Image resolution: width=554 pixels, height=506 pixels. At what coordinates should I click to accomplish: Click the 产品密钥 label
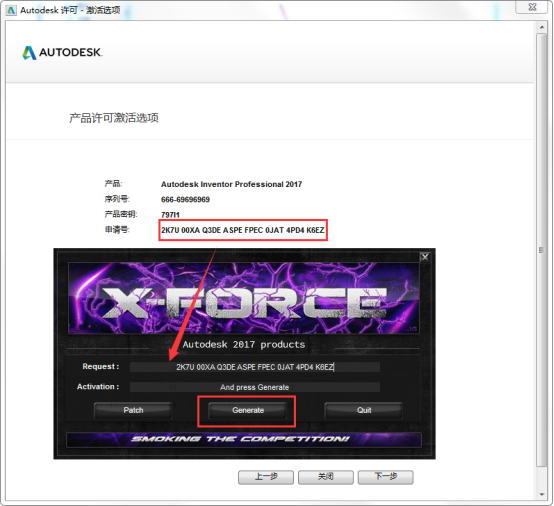click(x=121, y=214)
